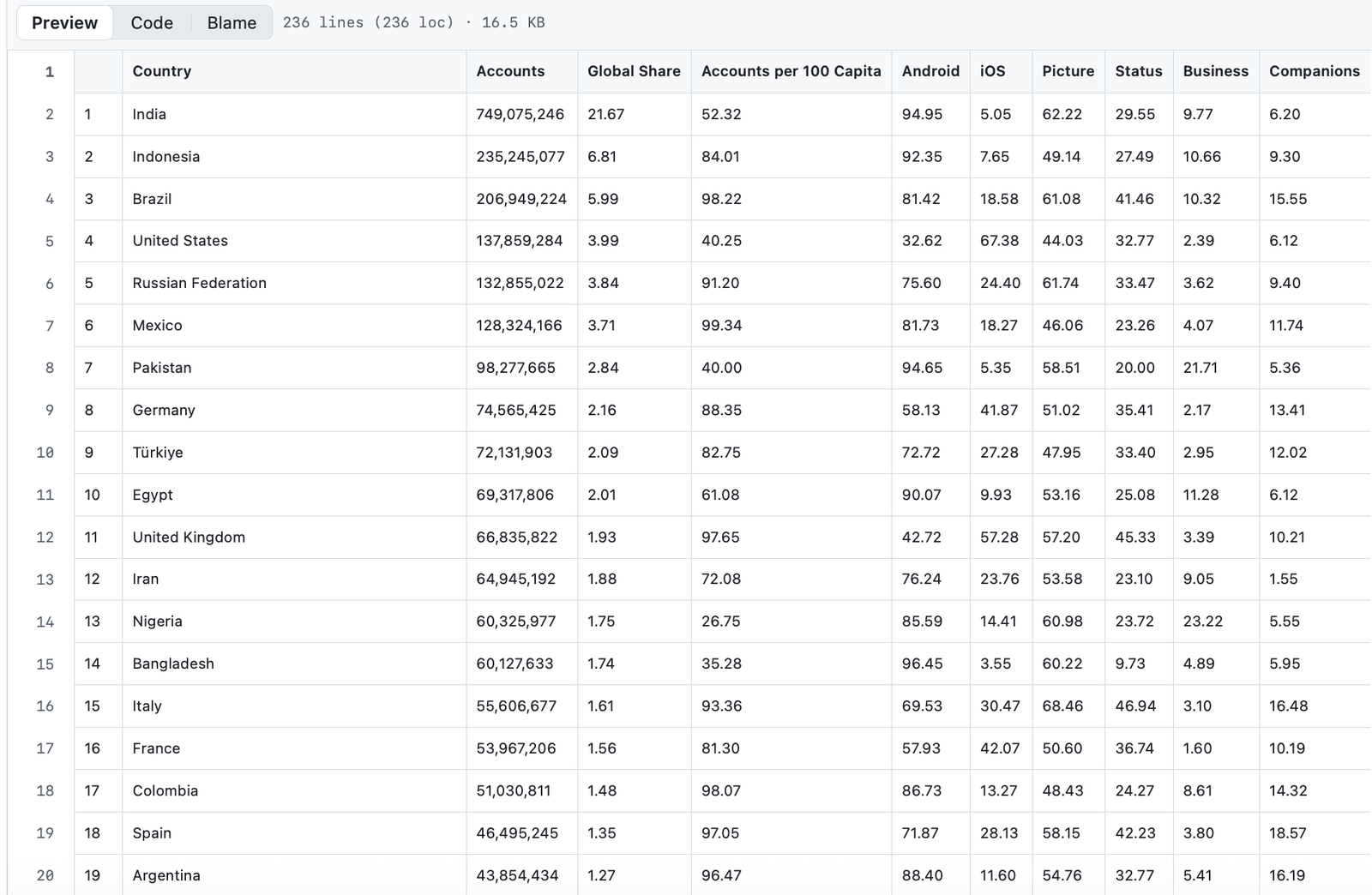Select the Russian Federation cell
1372x895 pixels.
(x=294, y=283)
